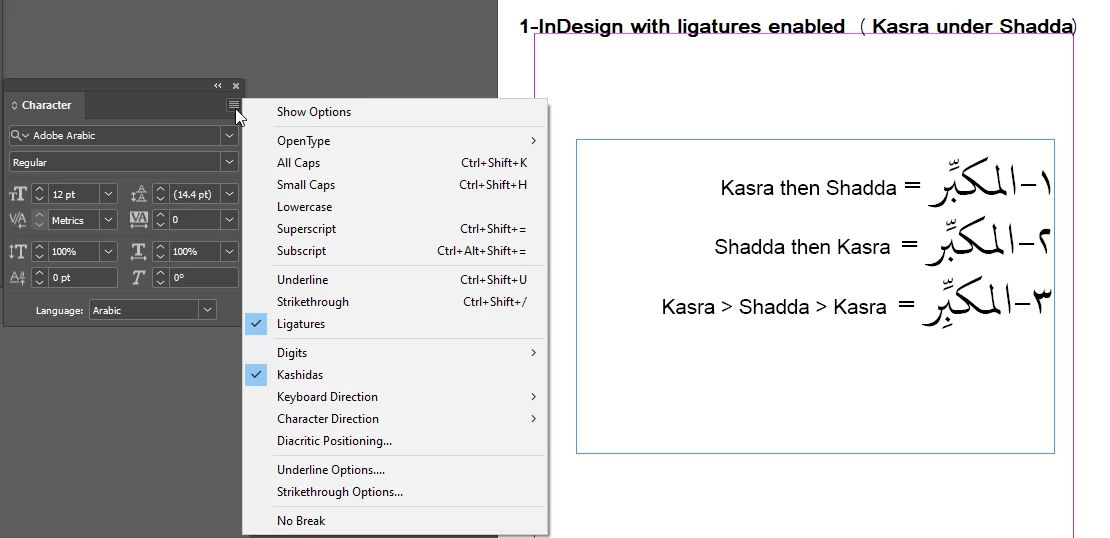1110x538 pixels.
Task: Click the 'Shadda then Kasra' text line
Action: [x=802, y=247]
